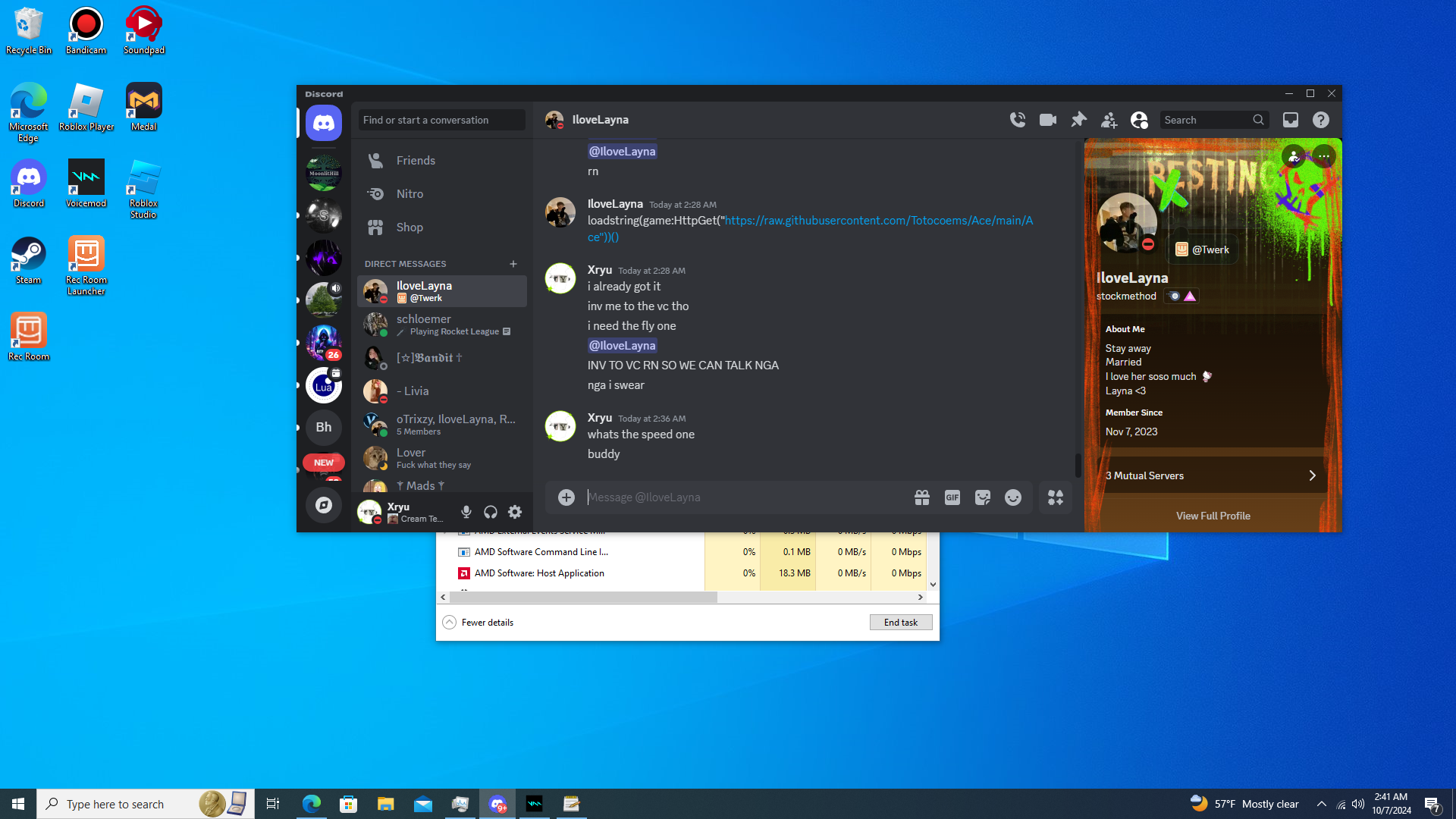Click View Full Profile
Screen dimensions: 1456x819
(1213, 516)
